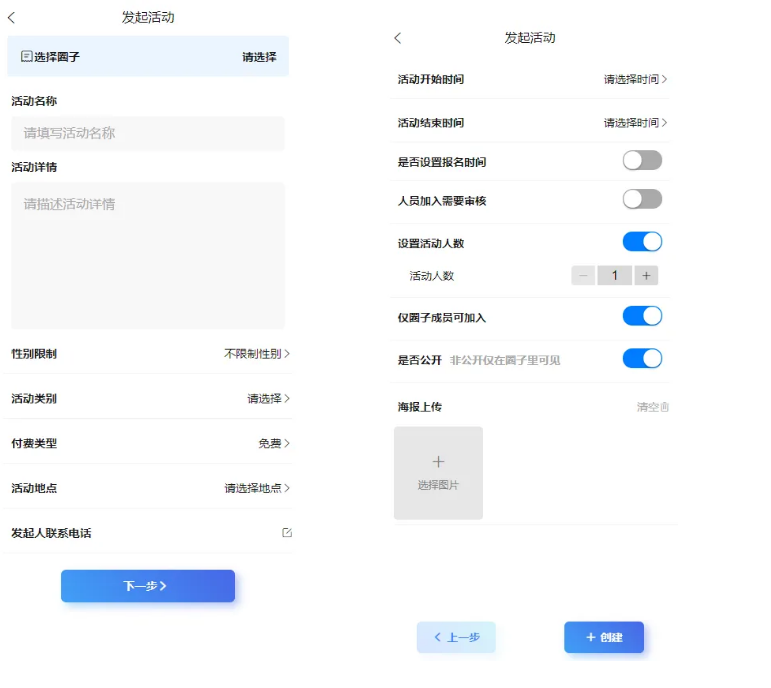771x688 pixels.
Task: Enable the 是否设置报名时间 switch
Action: [x=642, y=161]
